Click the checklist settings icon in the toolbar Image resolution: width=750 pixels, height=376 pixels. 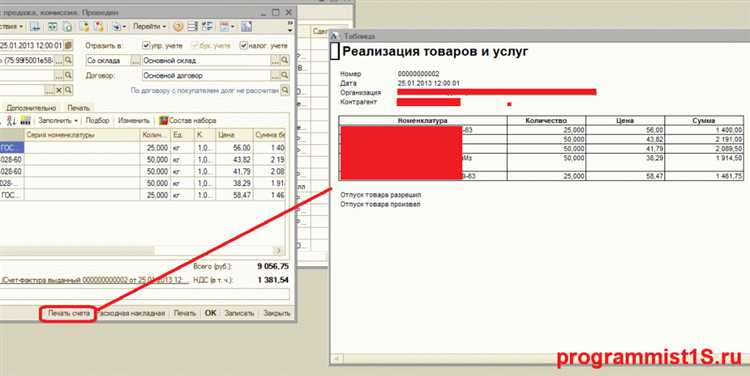(207, 27)
